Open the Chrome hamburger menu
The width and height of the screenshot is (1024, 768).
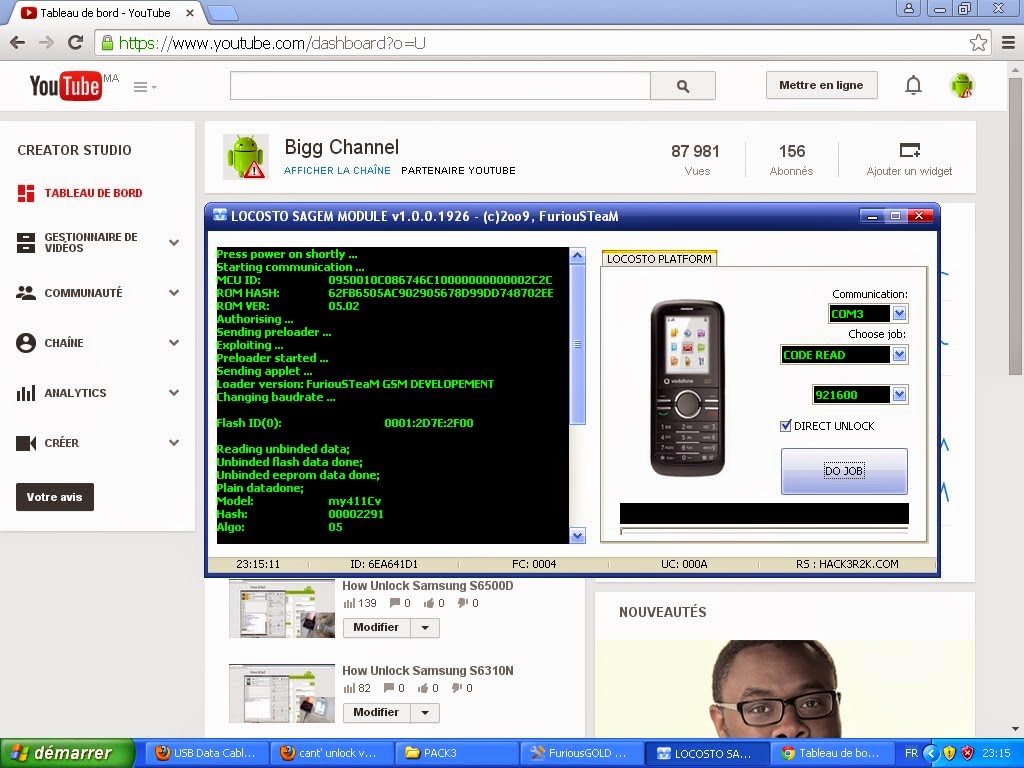(1008, 43)
